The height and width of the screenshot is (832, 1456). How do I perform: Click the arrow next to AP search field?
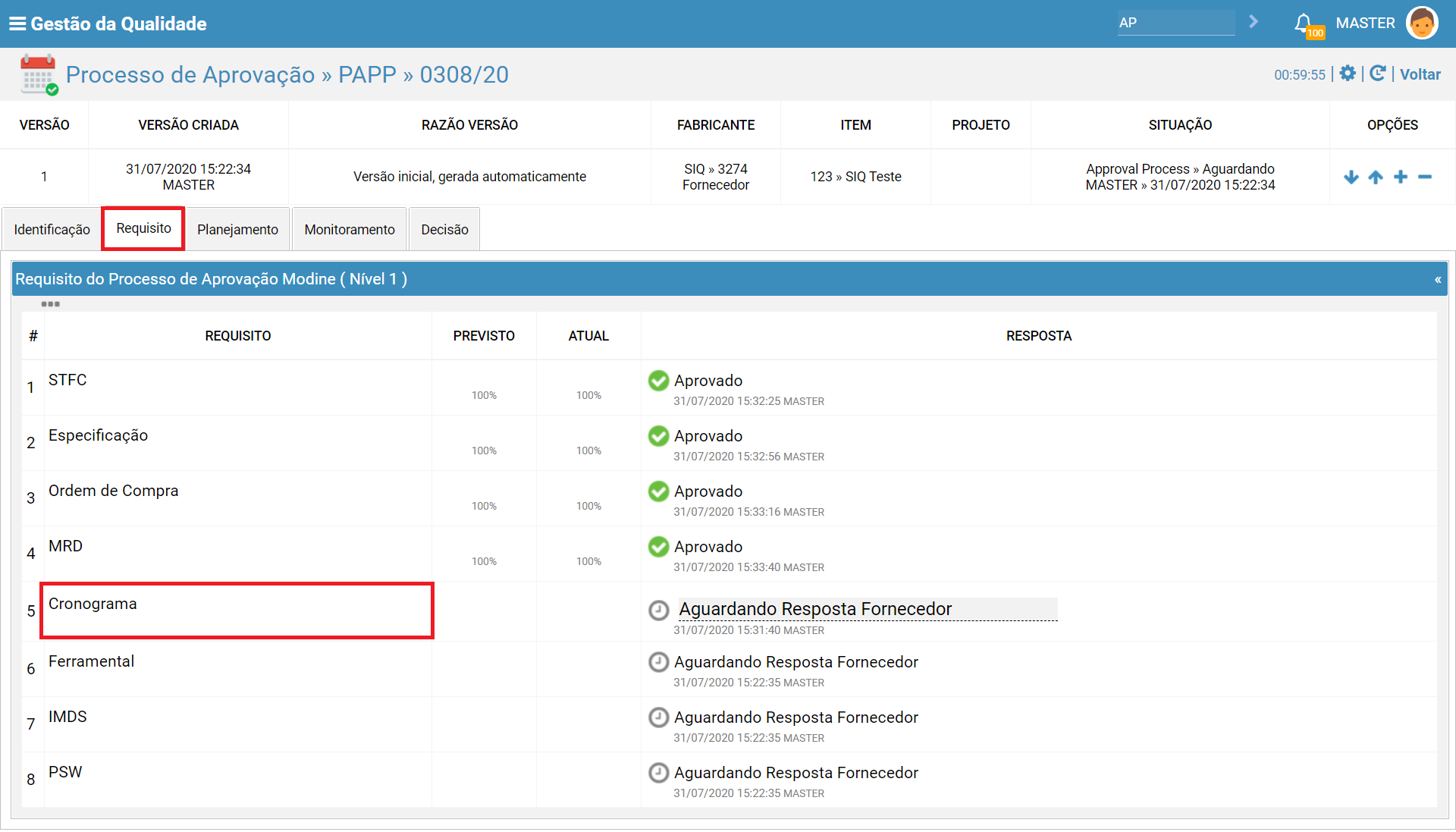[x=1254, y=22]
